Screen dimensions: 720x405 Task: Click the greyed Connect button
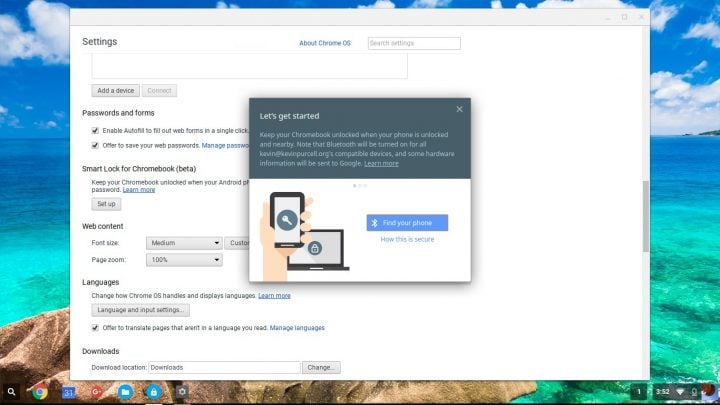159,90
